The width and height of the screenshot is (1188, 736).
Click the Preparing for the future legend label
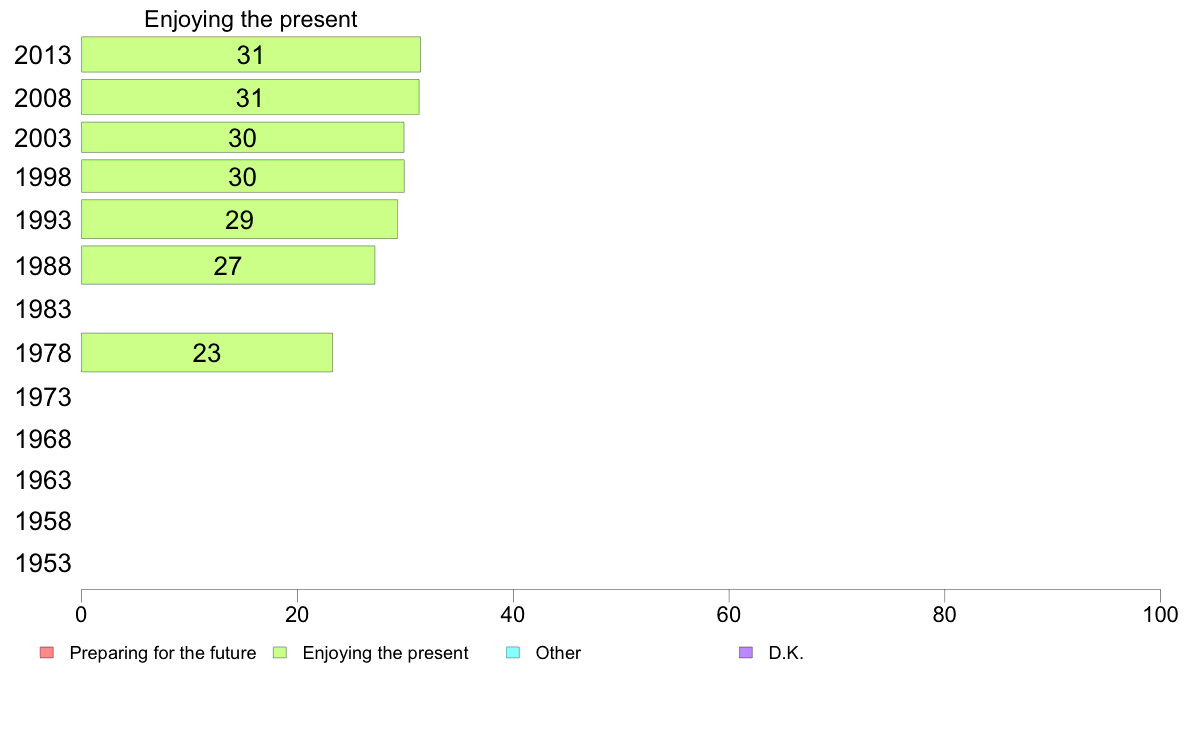click(163, 653)
